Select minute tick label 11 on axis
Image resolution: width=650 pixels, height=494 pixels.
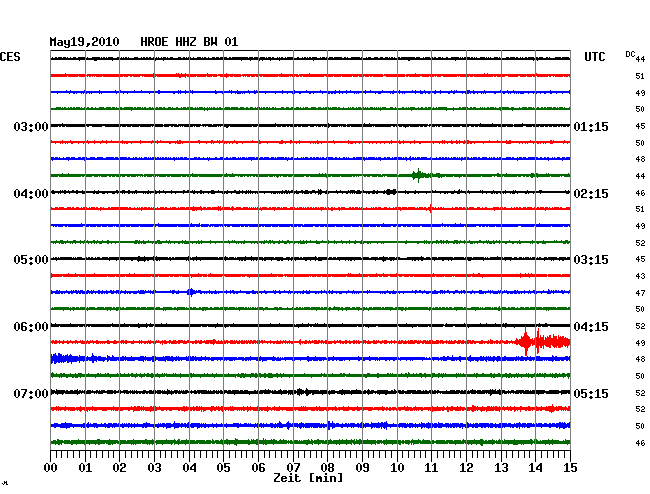pyautogui.click(x=431, y=467)
